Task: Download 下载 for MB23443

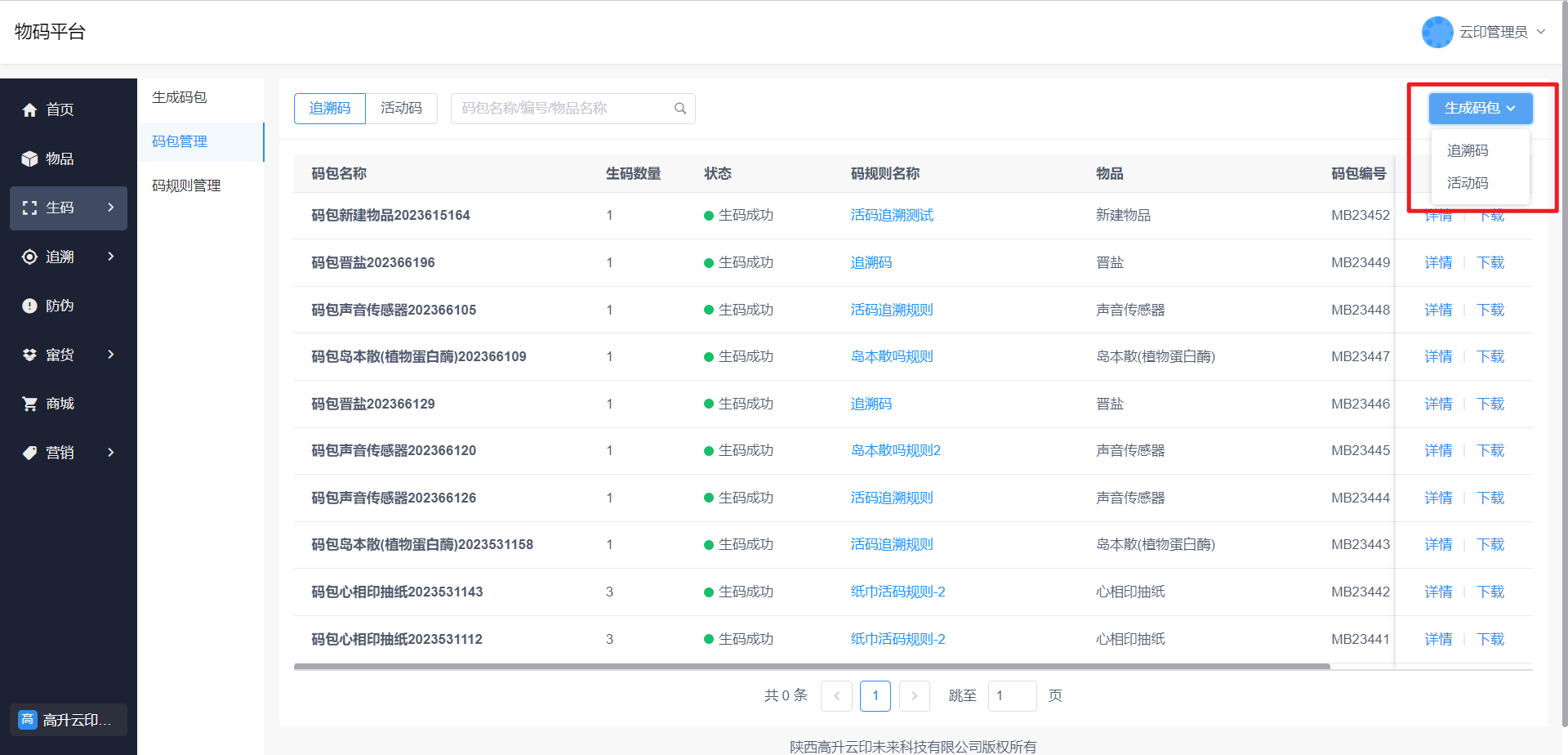Action: click(1490, 545)
